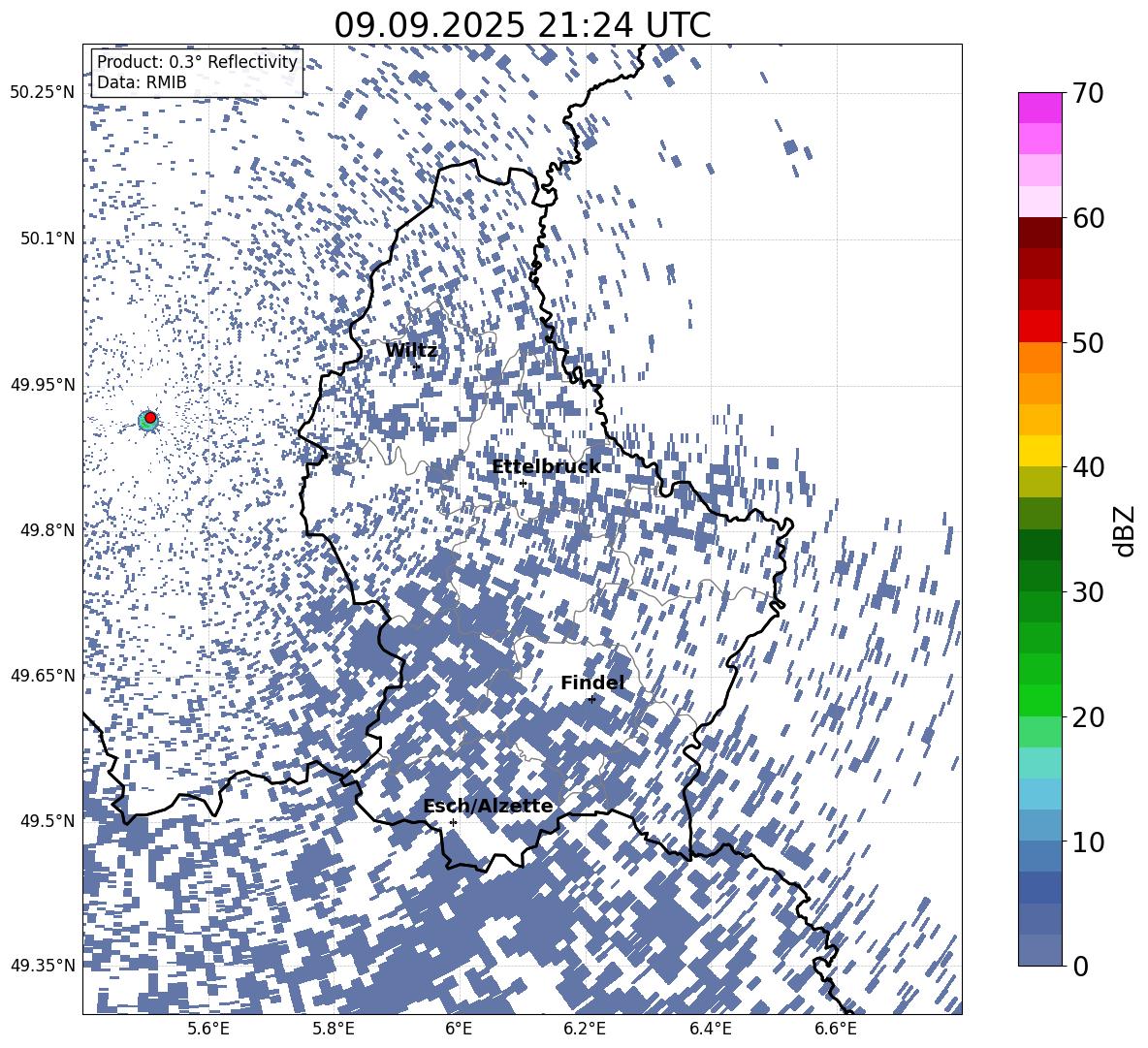Image resolution: width=1148 pixels, height=1048 pixels.
Task: Click the colorbar tick value 40
Action: point(1088,467)
